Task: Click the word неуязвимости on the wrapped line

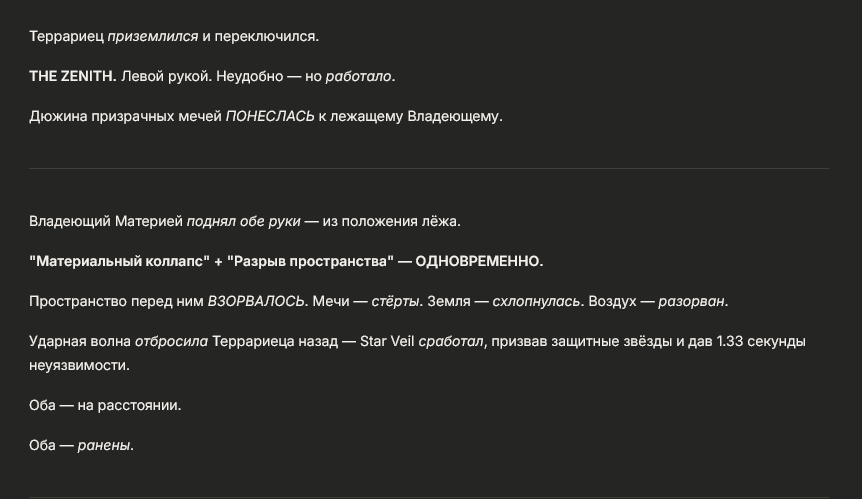Action: 78,365
